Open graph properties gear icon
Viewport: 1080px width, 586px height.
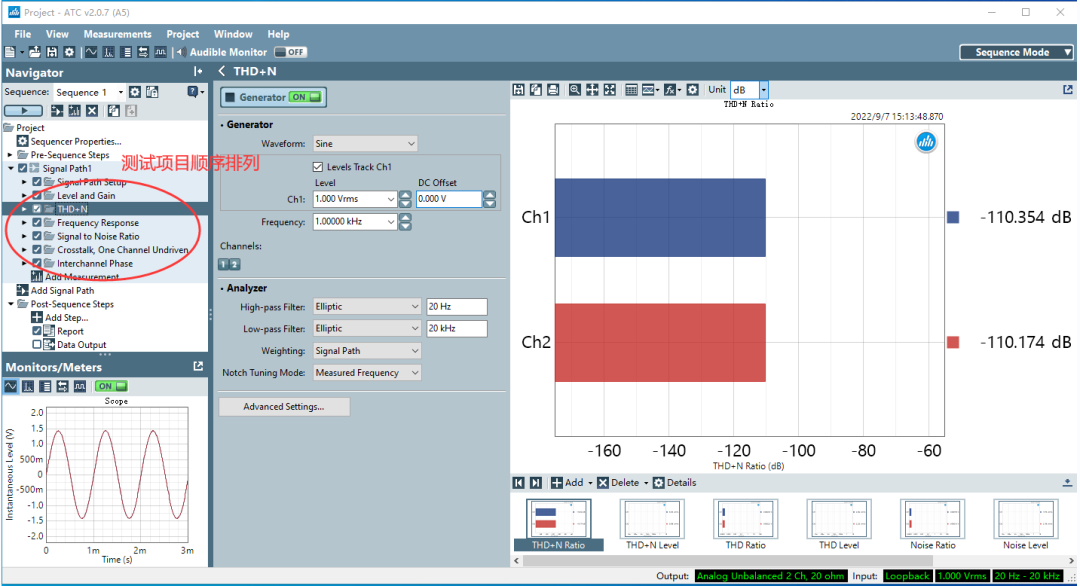pos(693,90)
